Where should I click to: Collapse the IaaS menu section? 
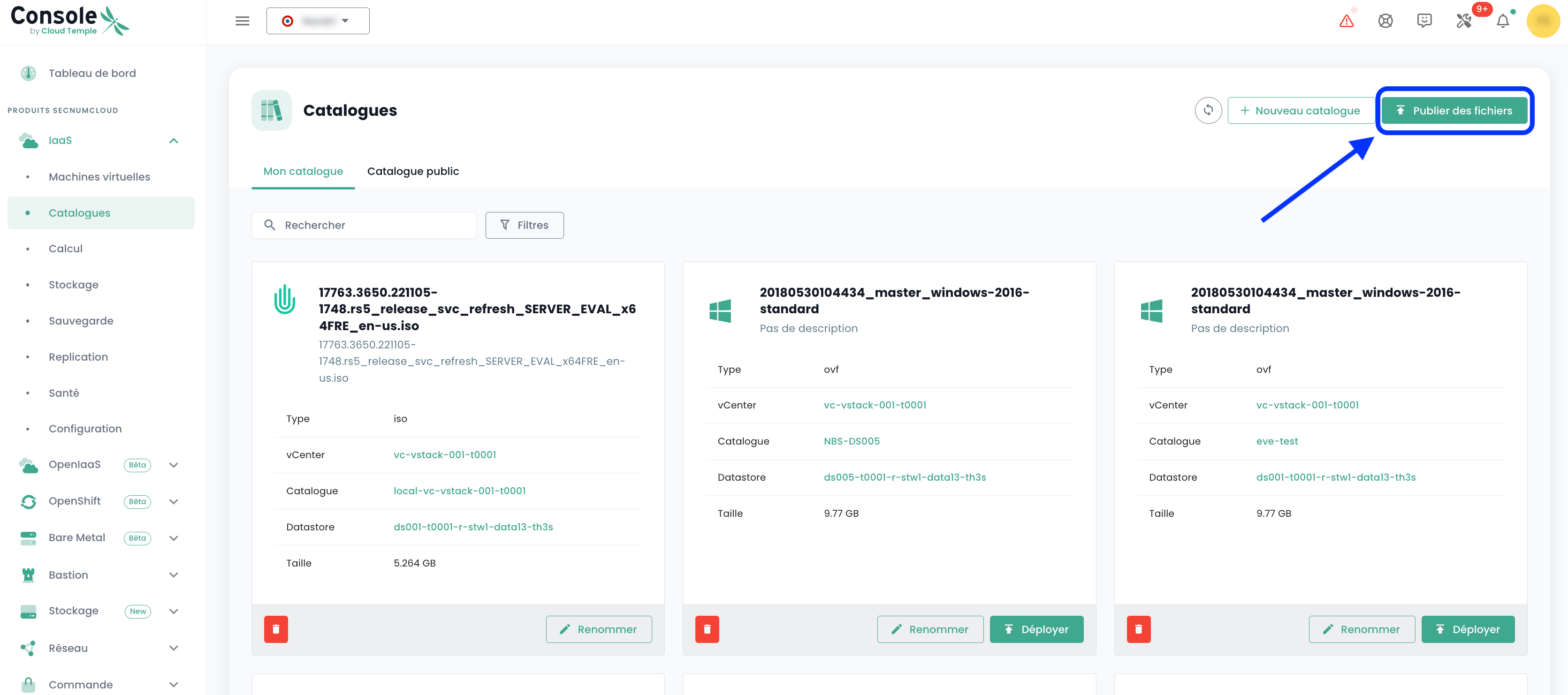click(174, 141)
